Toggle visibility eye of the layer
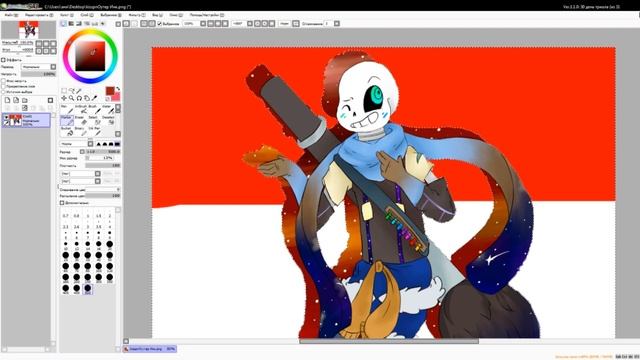 [x=6, y=118]
